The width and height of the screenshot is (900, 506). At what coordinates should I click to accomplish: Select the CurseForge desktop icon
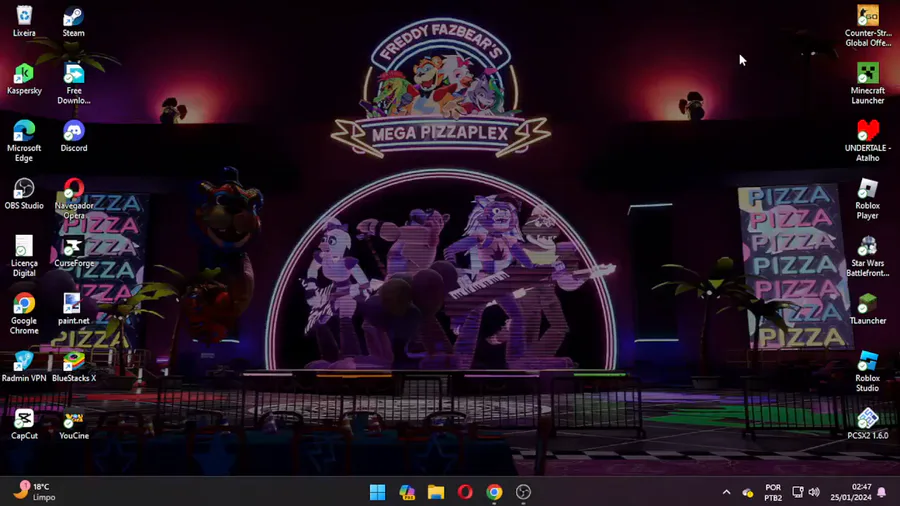pos(73,251)
